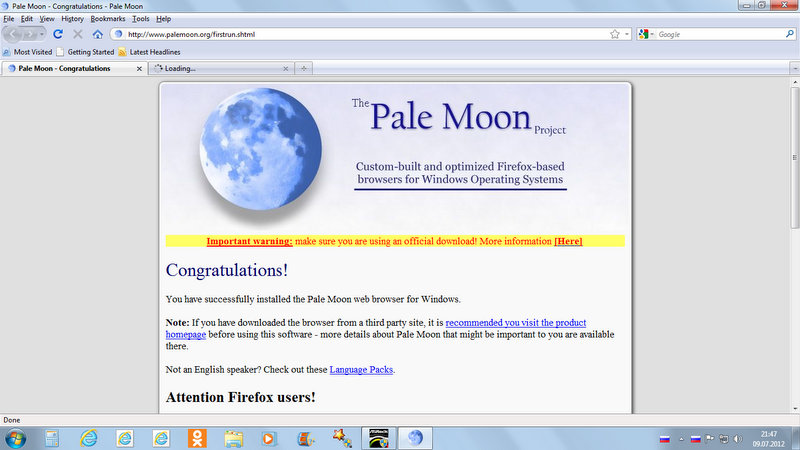Open the Calculator taskbar icon
The width and height of the screenshot is (800, 450).
pos(52,438)
